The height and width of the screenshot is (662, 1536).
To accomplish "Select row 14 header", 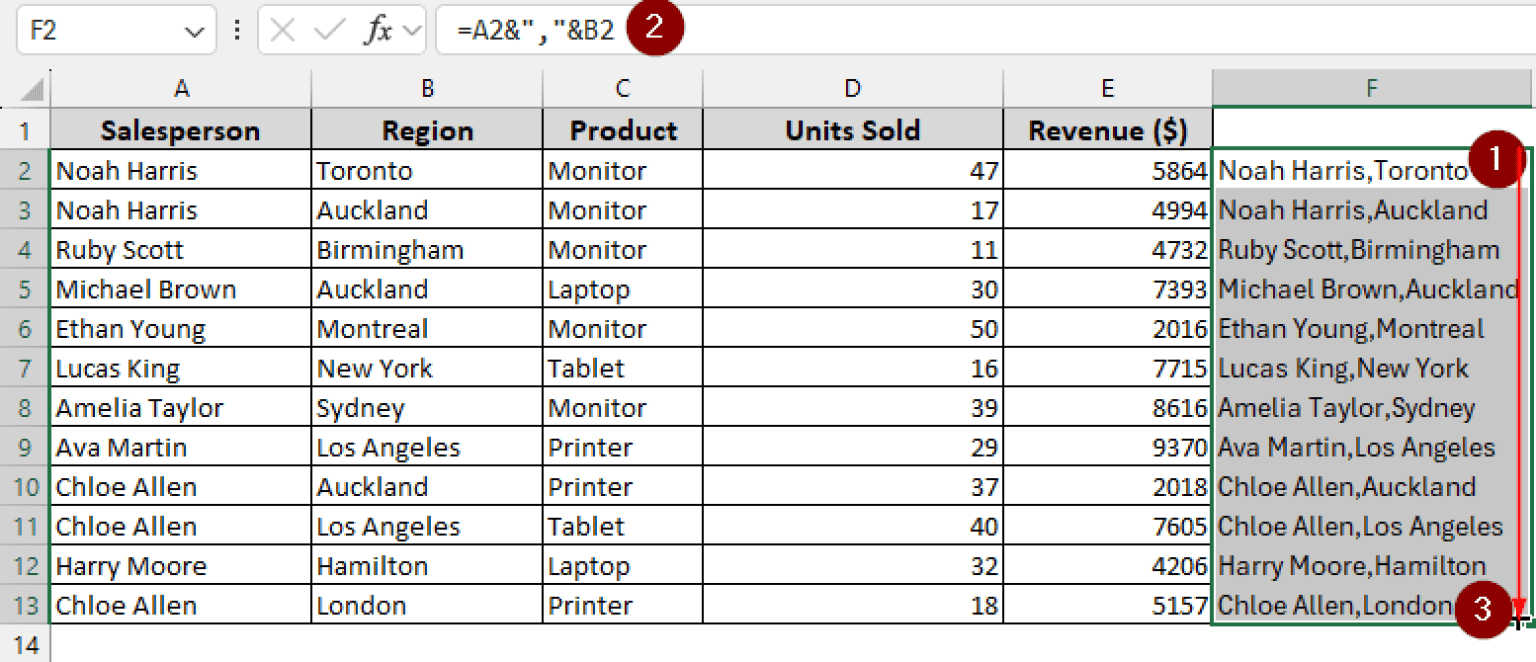I will 25,643.
